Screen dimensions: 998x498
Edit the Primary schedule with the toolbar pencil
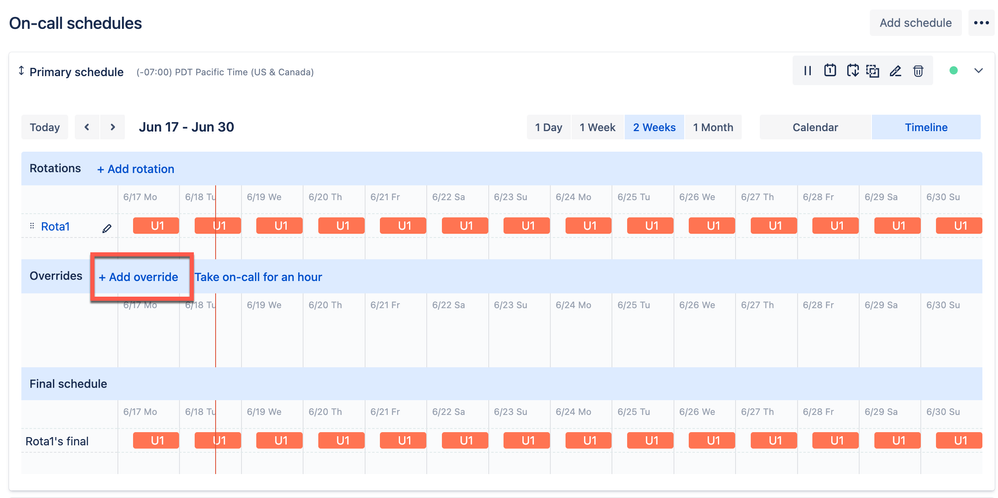coord(896,71)
